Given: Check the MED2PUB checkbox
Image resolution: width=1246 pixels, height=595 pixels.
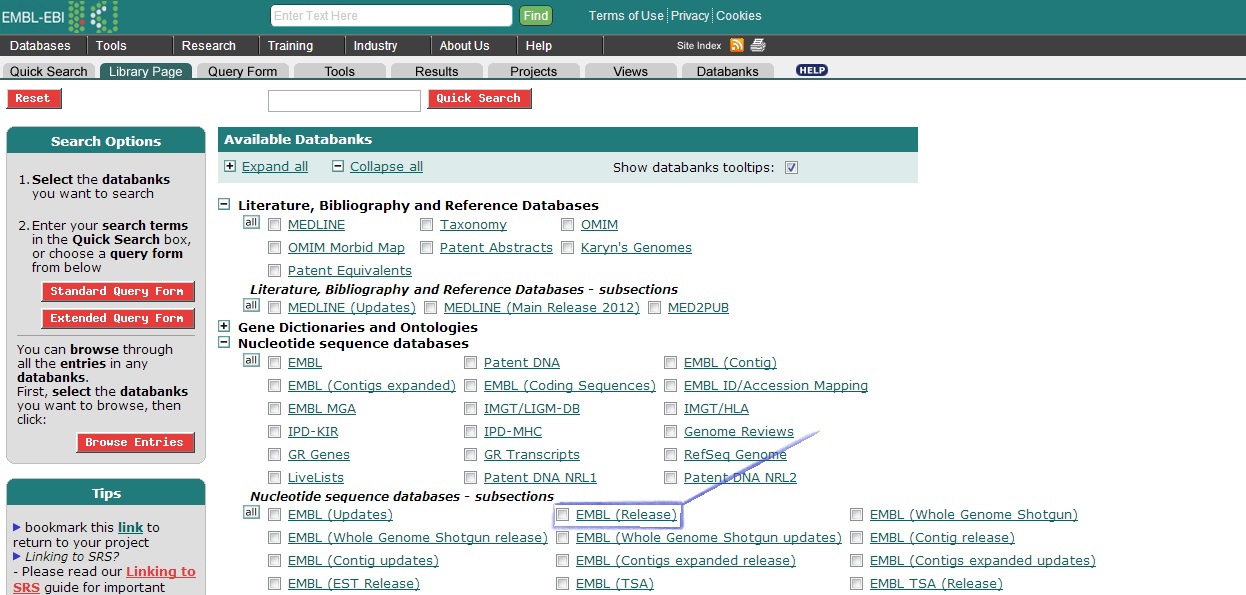Looking at the screenshot, I should pos(655,308).
